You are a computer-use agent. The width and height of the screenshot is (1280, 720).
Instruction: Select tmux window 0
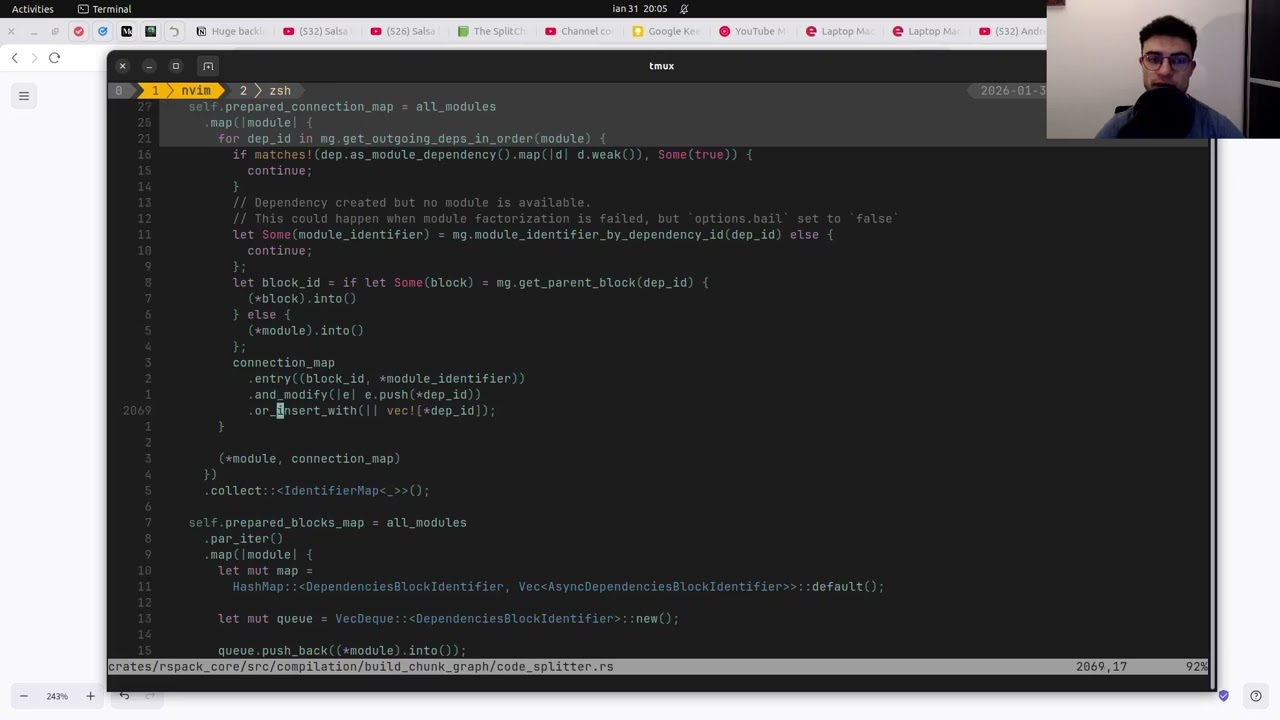pos(118,91)
